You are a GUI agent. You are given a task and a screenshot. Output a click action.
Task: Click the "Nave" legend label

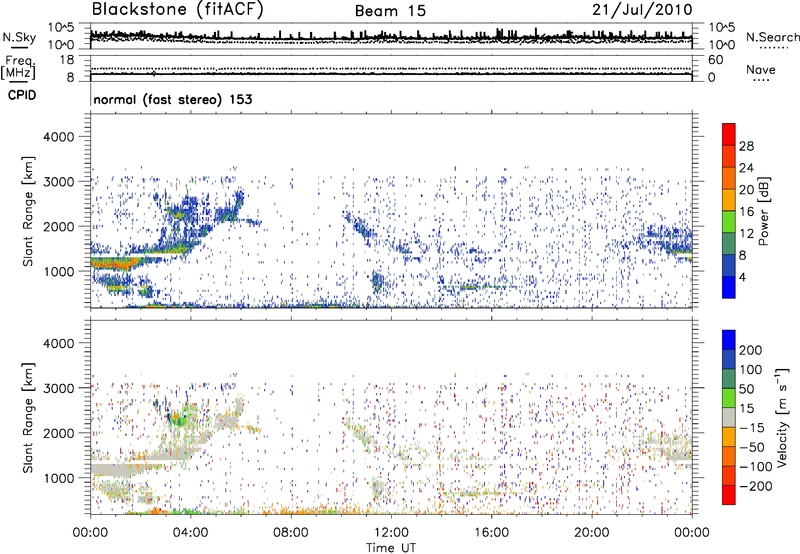click(760, 69)
